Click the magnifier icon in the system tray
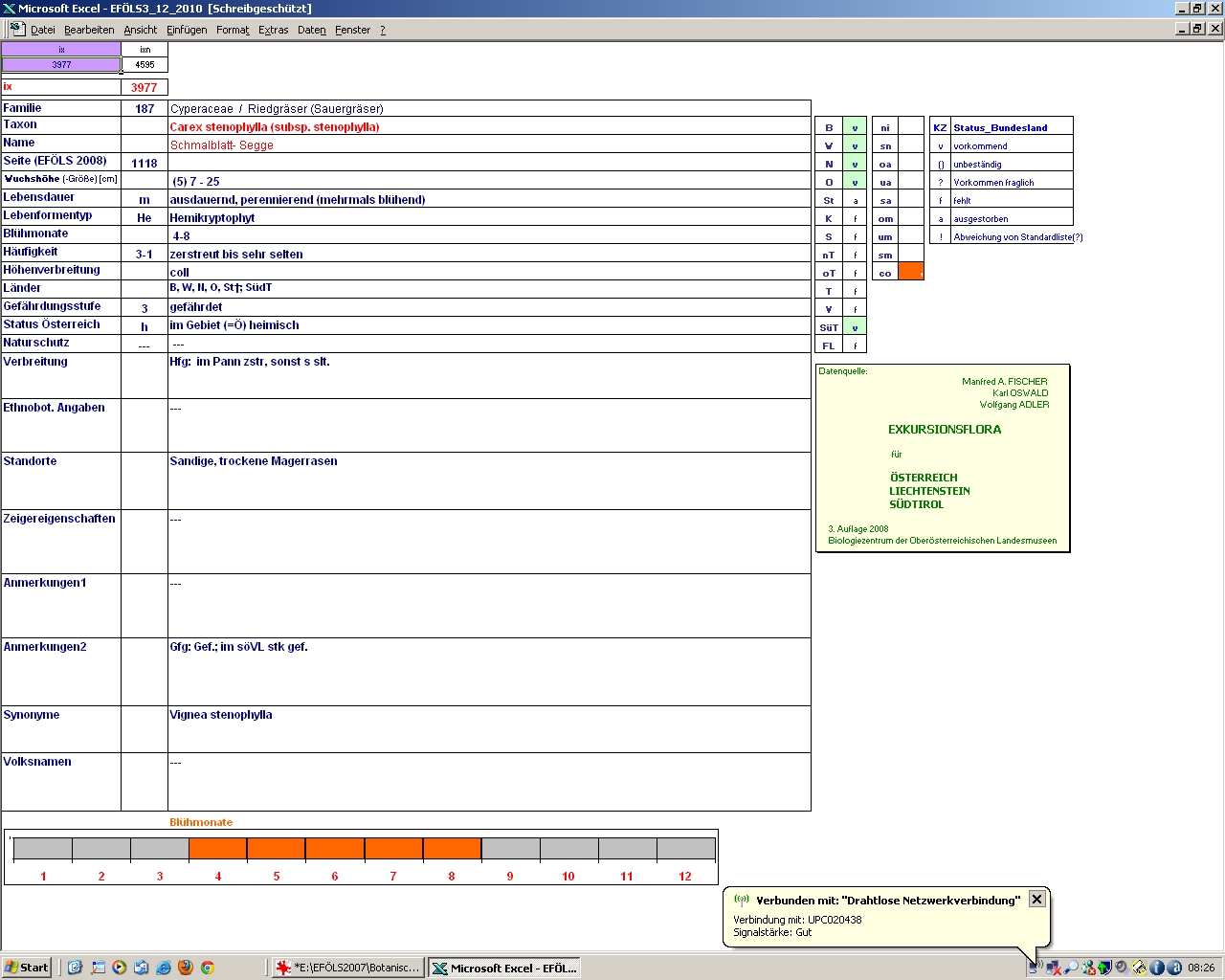This screenshot has height=980, width=1225. click(x=1071, y=968)
